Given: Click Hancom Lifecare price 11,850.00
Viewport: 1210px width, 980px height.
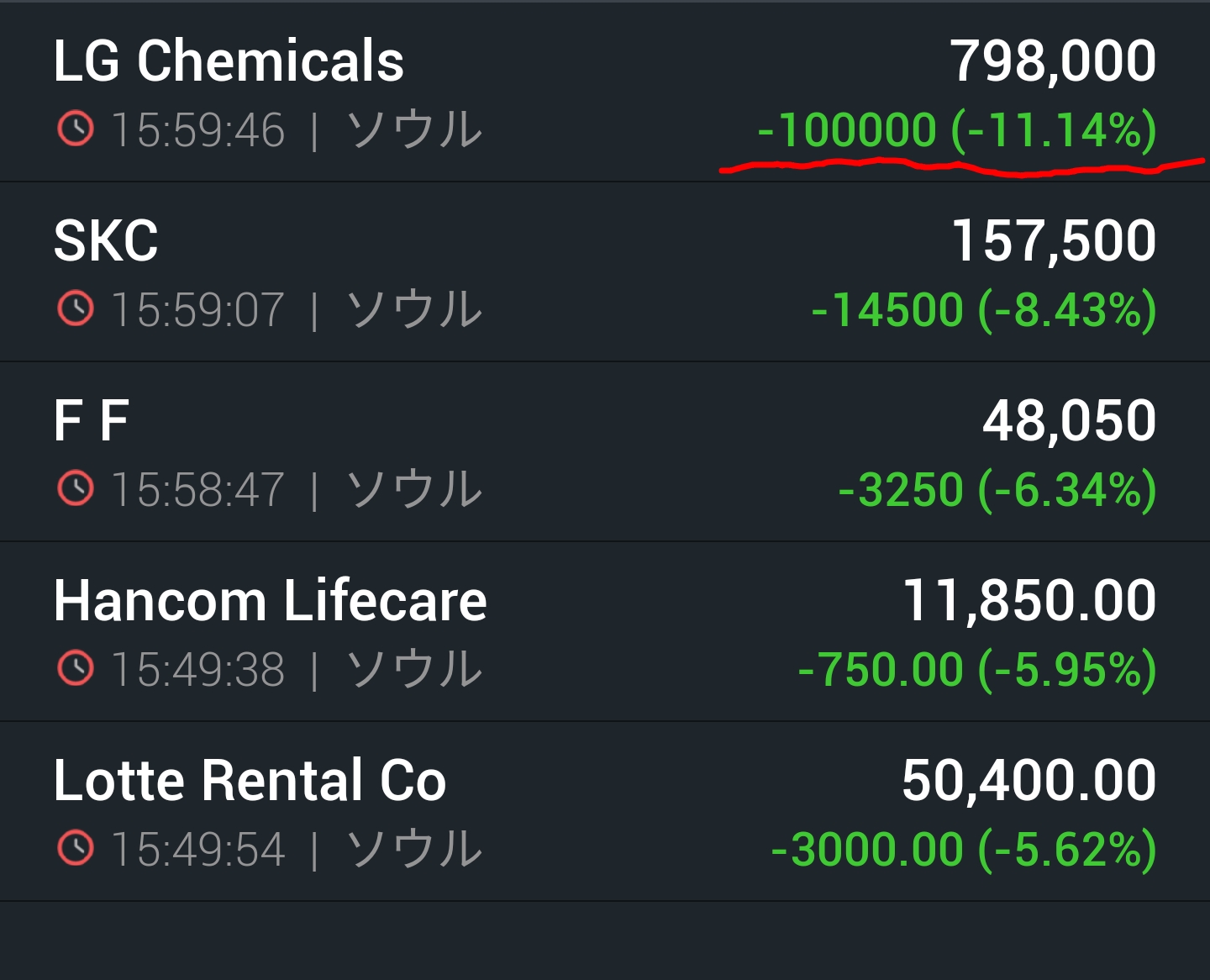Looking at the screenshot, I should pyautogui.click(x=1028, y=601).
